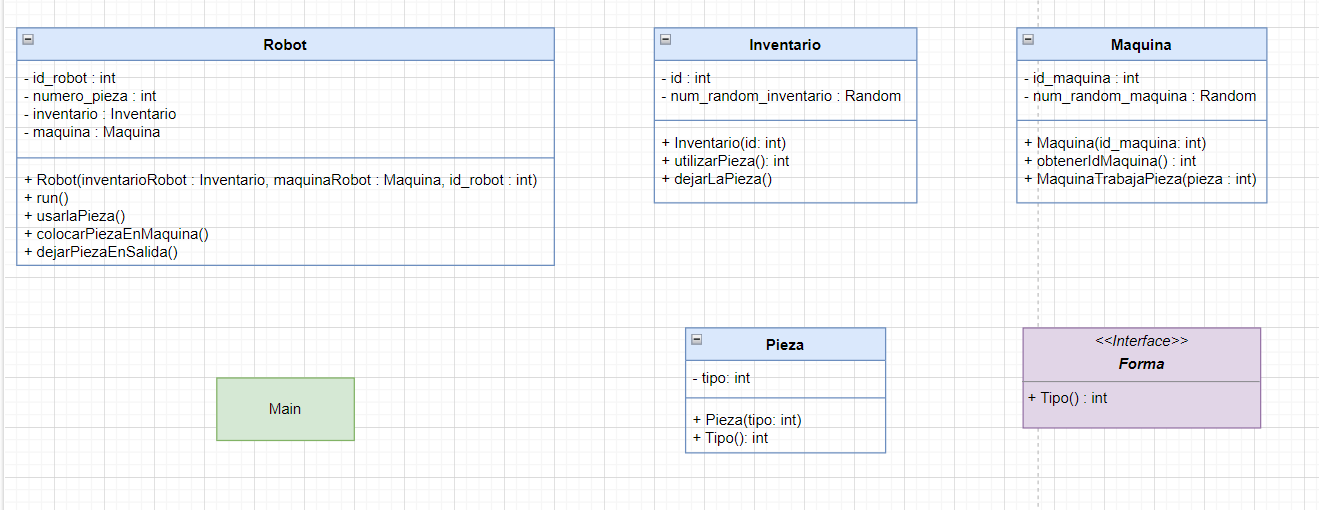The image size is (1319, 510).
Task: Select '+ Tipo(): int' method in Pieza
Action: [730, 438]
